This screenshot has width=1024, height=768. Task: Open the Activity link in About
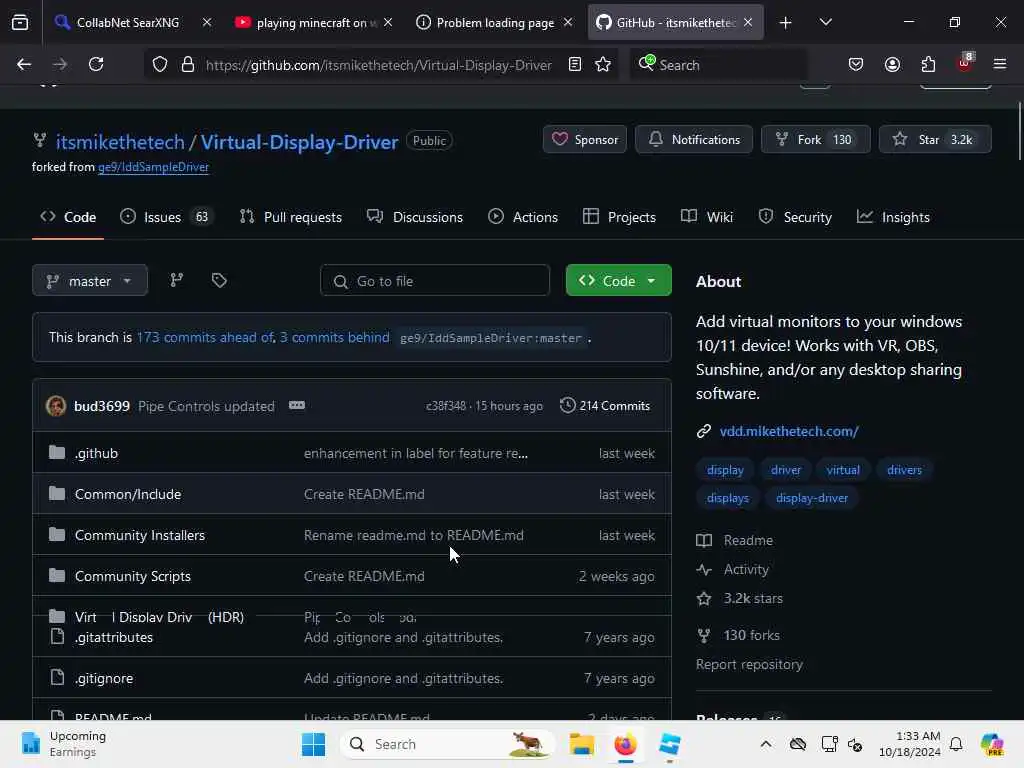746,569
